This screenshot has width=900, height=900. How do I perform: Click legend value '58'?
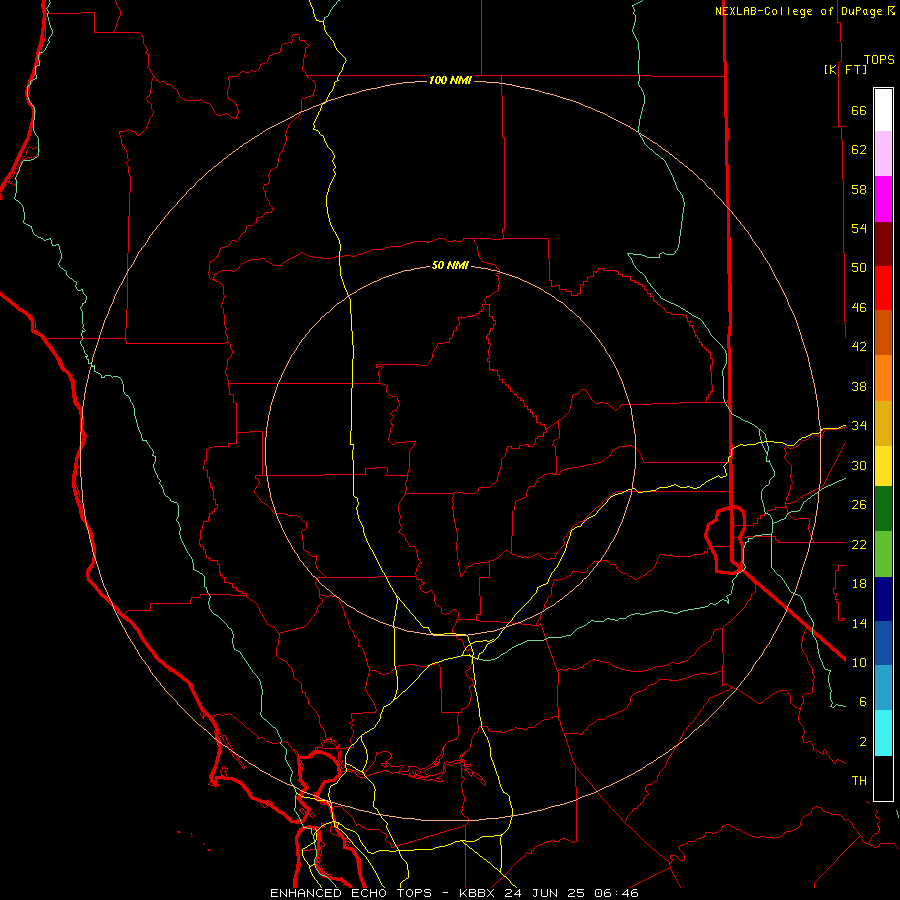tap(859, 189)
